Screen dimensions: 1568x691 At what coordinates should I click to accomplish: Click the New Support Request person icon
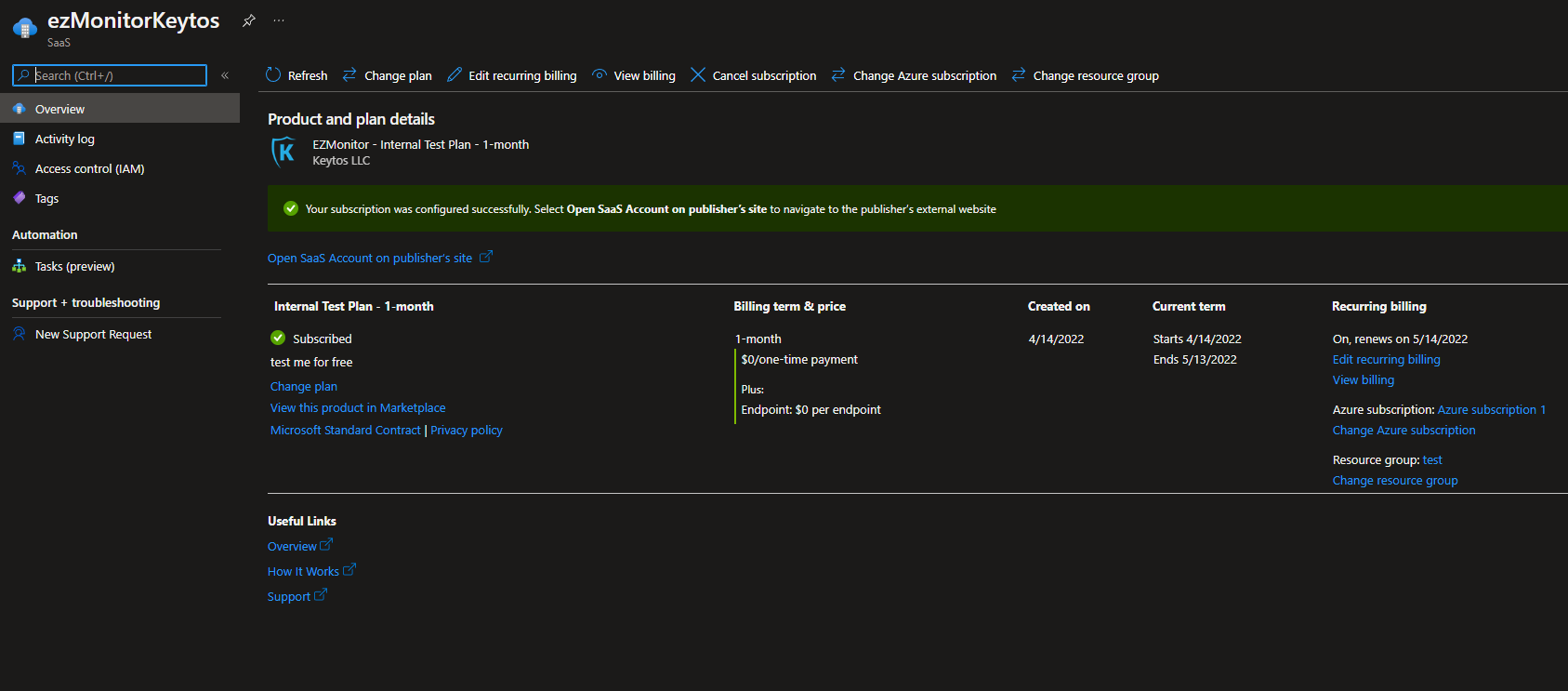pos(19,333)
